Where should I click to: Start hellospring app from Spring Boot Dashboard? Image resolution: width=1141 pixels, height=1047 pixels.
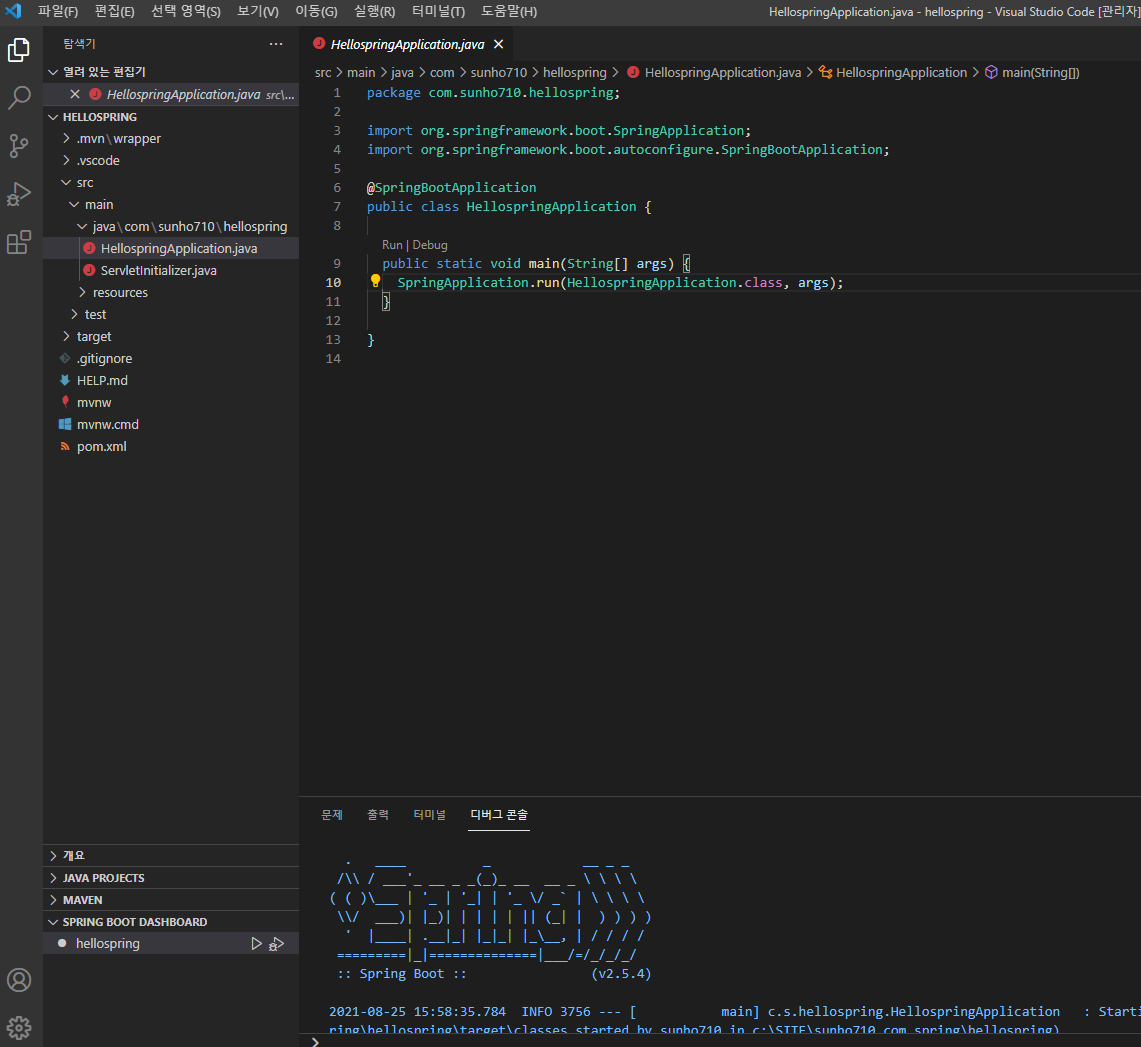pyautogui.click(x=256, y=944)
